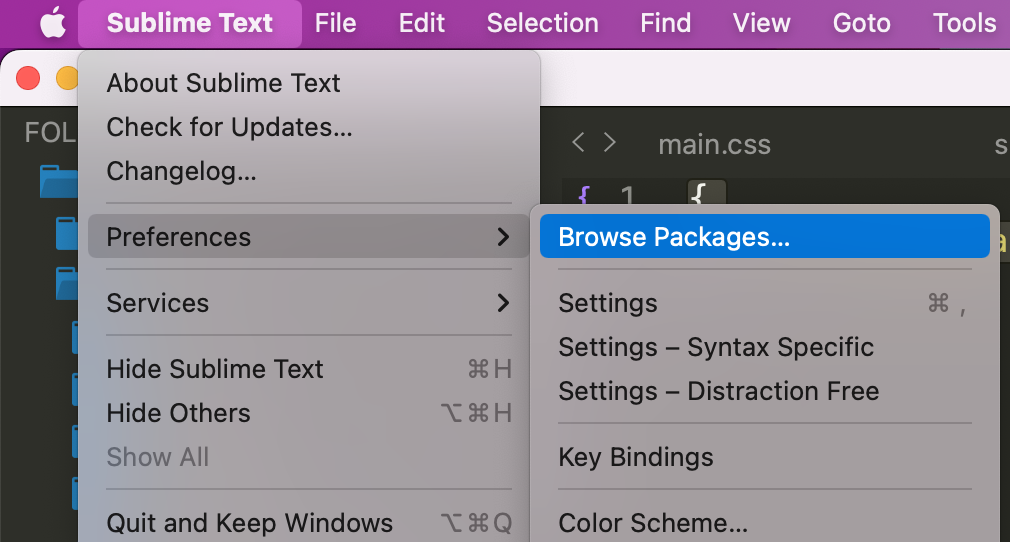Click the forward navigation arrow icon

610,143
